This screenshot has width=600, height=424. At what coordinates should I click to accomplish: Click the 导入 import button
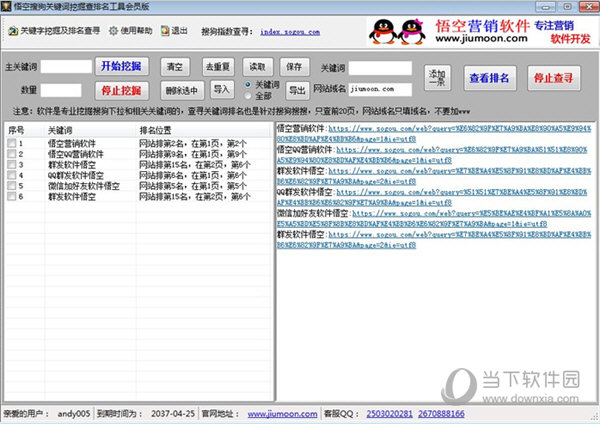coord(220,89)
